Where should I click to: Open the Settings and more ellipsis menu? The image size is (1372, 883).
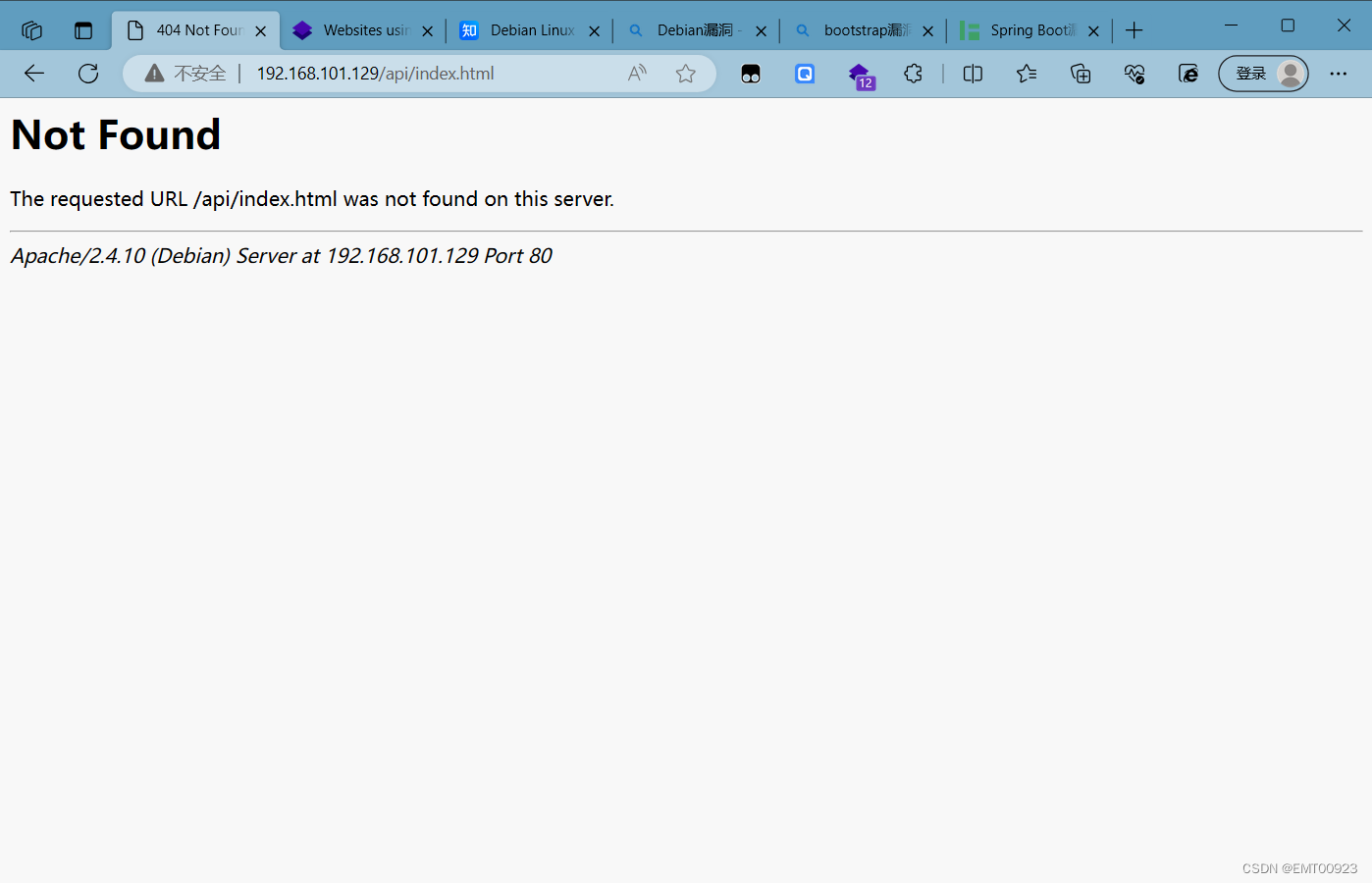point(1339,74)
